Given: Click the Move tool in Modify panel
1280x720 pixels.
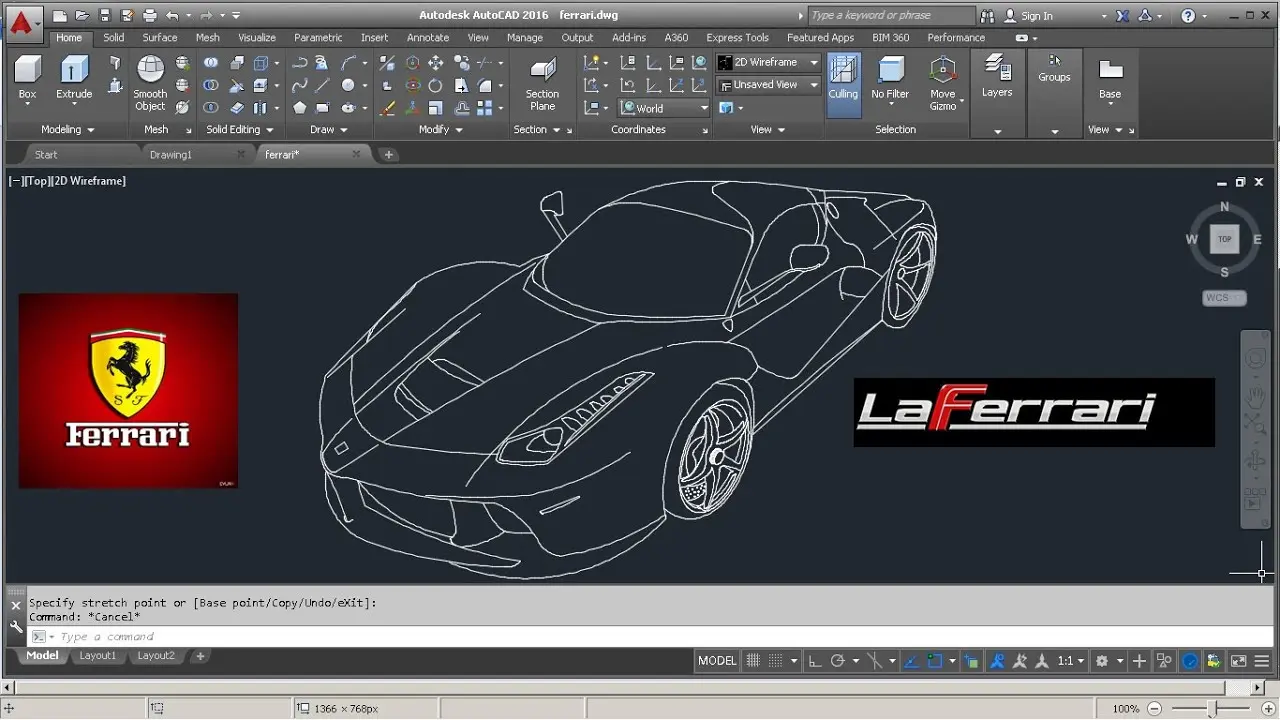Looking at the screenshot, I should pos(436,62).
